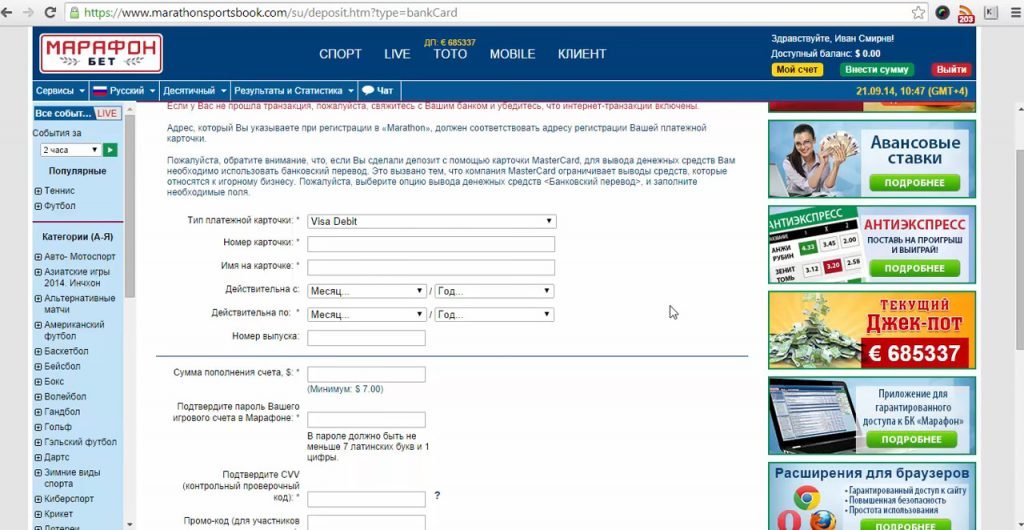
Task: Click the browser address bar URL
Action: click(x=271, y=12)
